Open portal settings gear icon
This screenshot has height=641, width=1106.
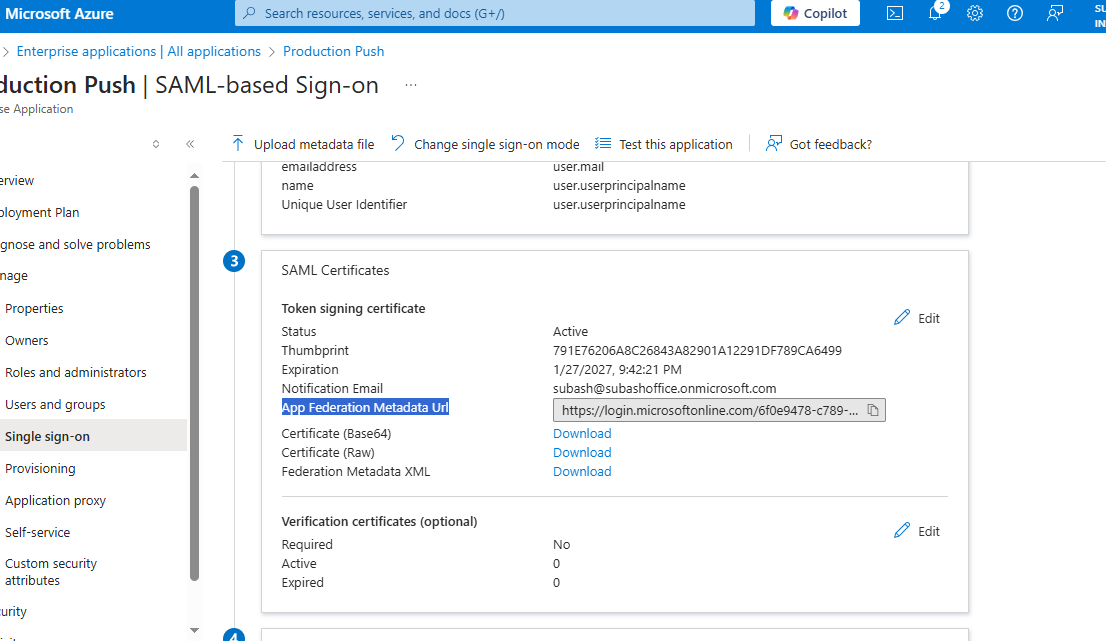[975, 13]
